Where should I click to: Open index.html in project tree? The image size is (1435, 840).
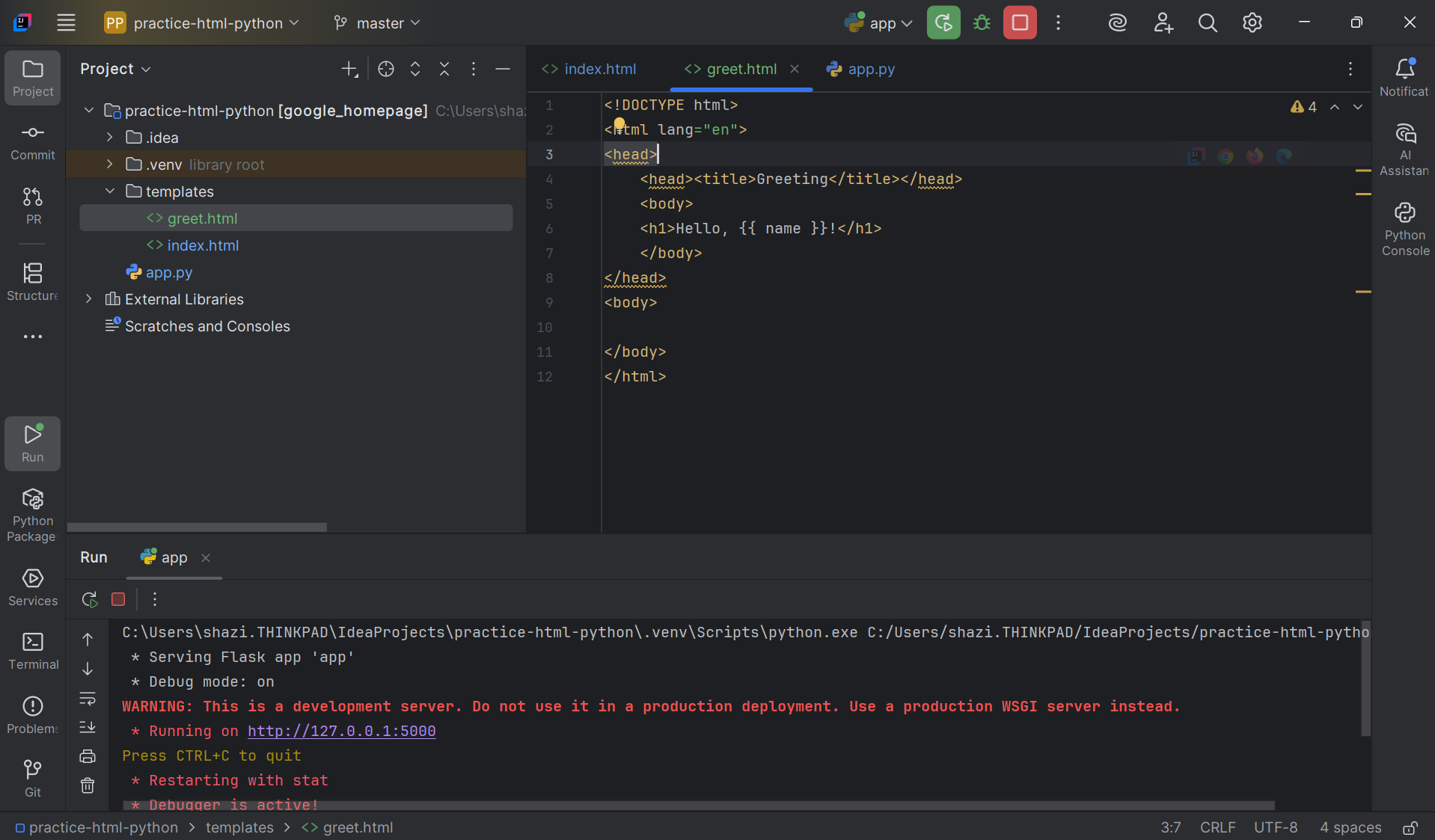(203, 245)
